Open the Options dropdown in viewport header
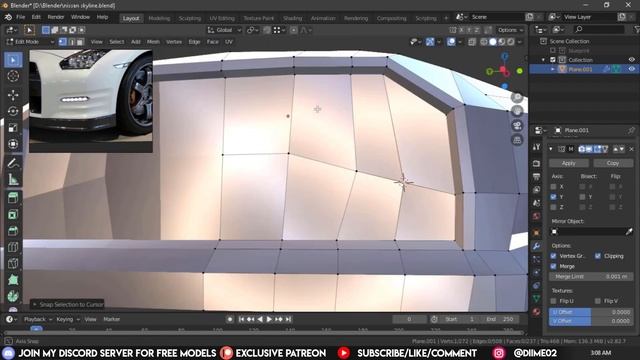The width and height of the screenshot is (640, 360). (510, 30)
